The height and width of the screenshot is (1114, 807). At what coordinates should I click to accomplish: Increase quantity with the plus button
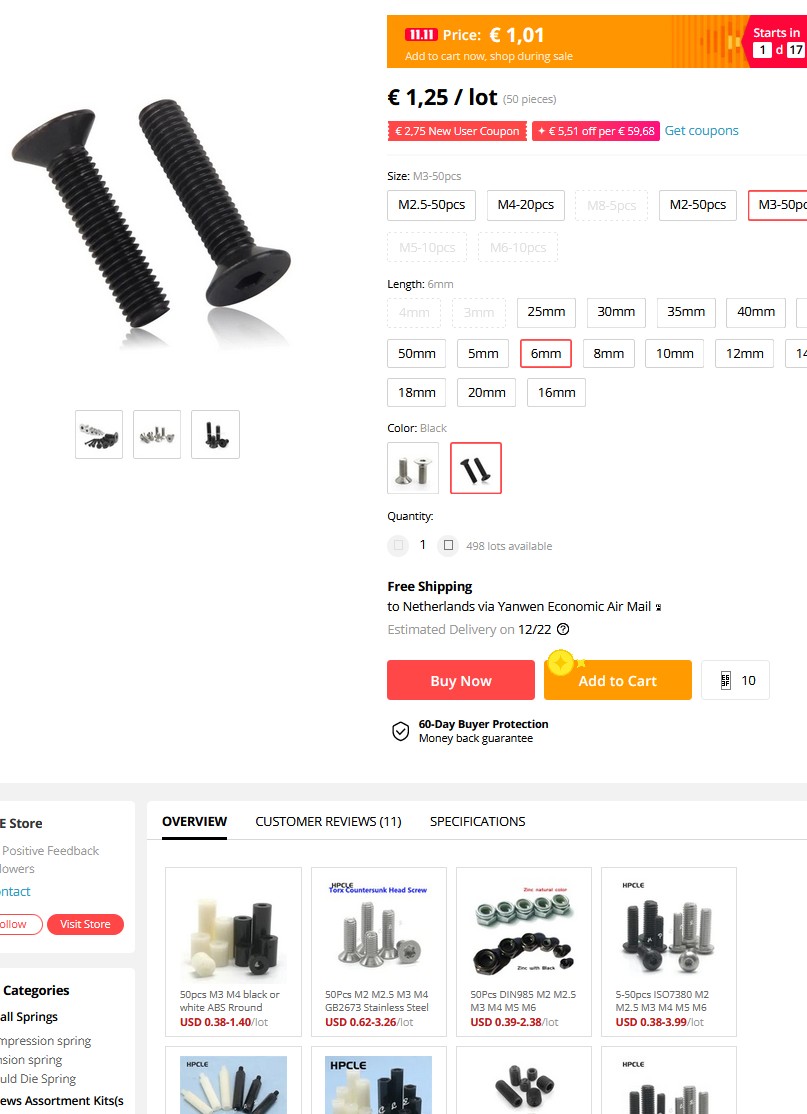point(448,546)
